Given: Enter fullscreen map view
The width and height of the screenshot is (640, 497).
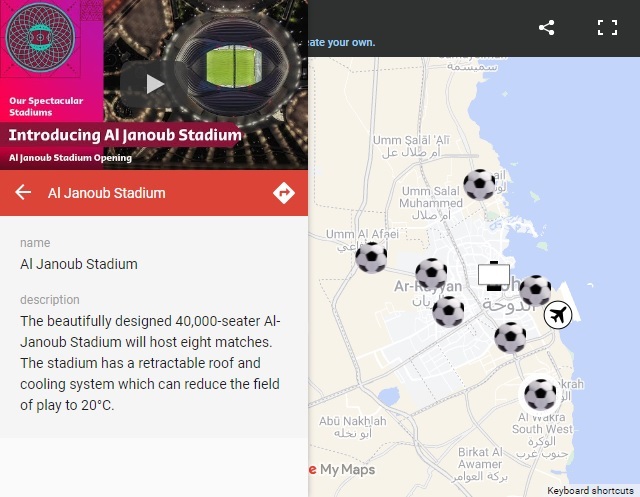Looking at the screenshot, I should [607, 27].
